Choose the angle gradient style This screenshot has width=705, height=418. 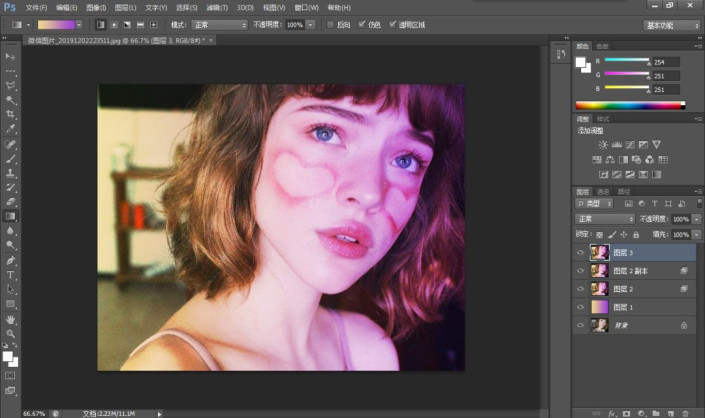pyautogui.click(x=127, y=25)
